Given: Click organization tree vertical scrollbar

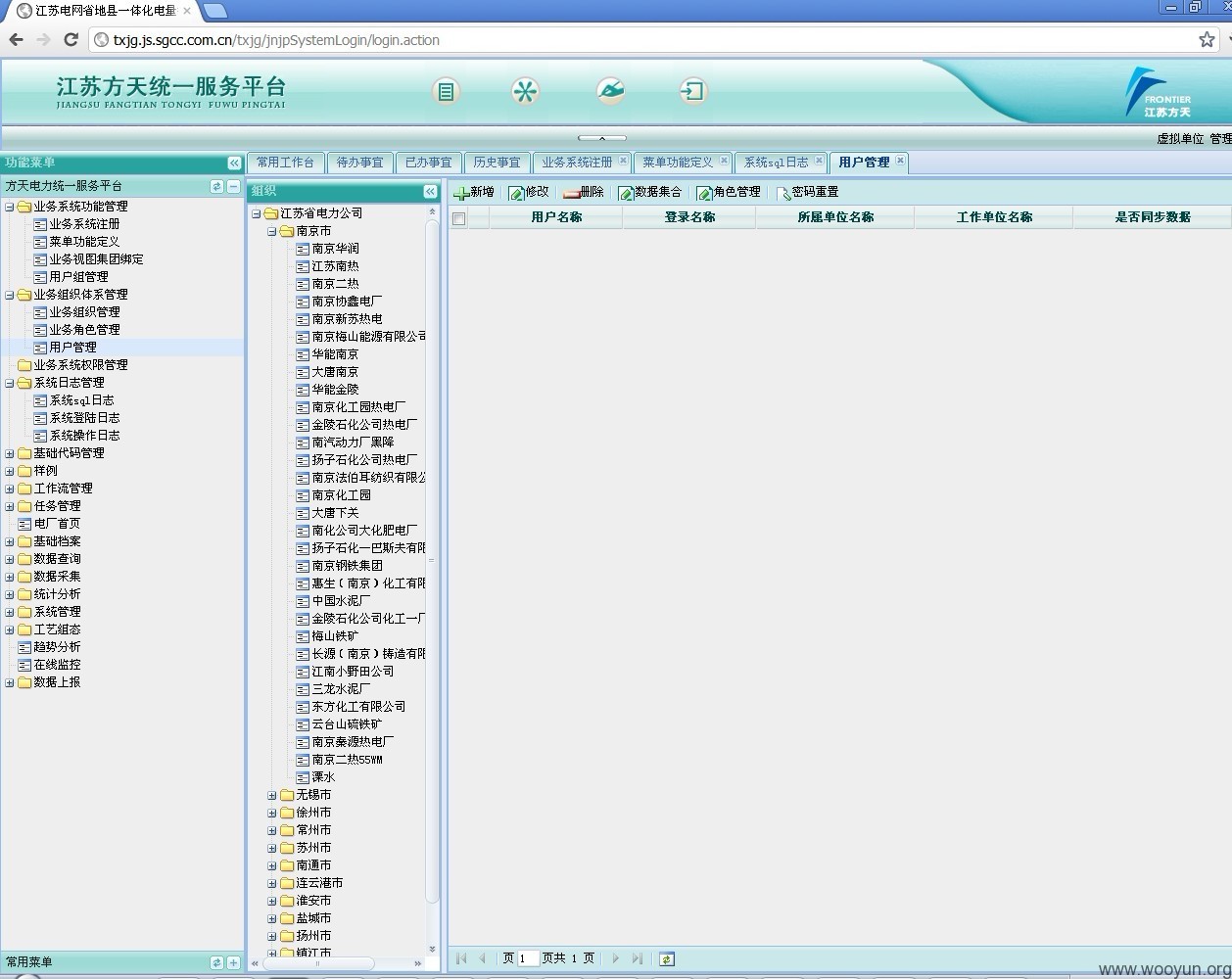Looking at the screenshot, I should [432, 562].
